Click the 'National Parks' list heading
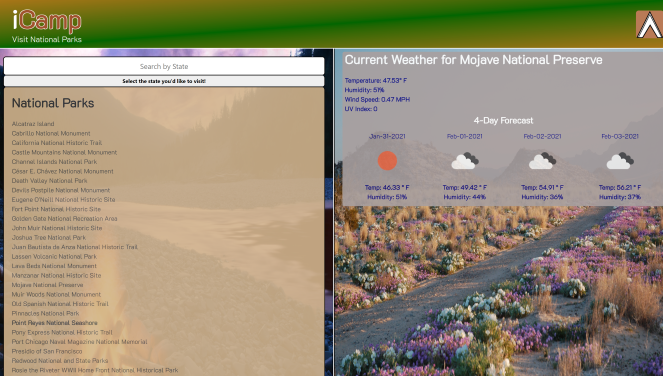Screen dimensions: 663x376 53,103
